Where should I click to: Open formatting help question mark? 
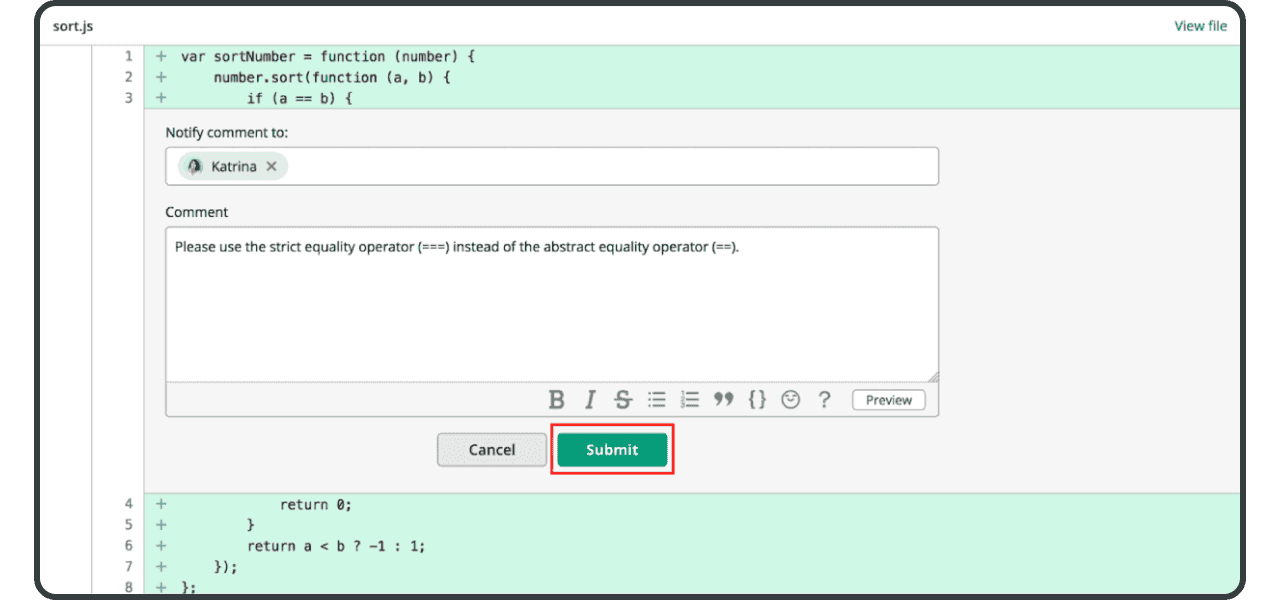pyautogui.click(x=824, y=400)
